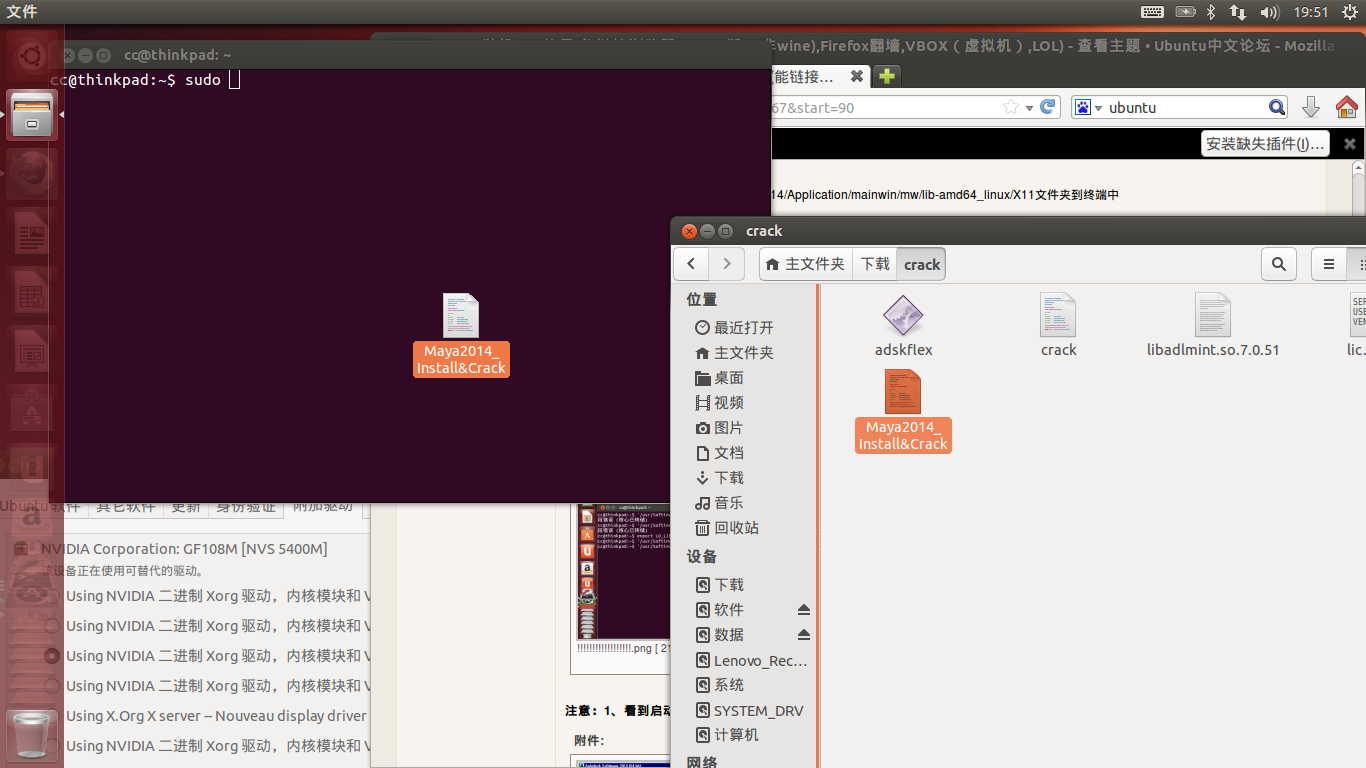Open the SYSTEM_DRV device
1366x768 pixels.
coord(750,710)
